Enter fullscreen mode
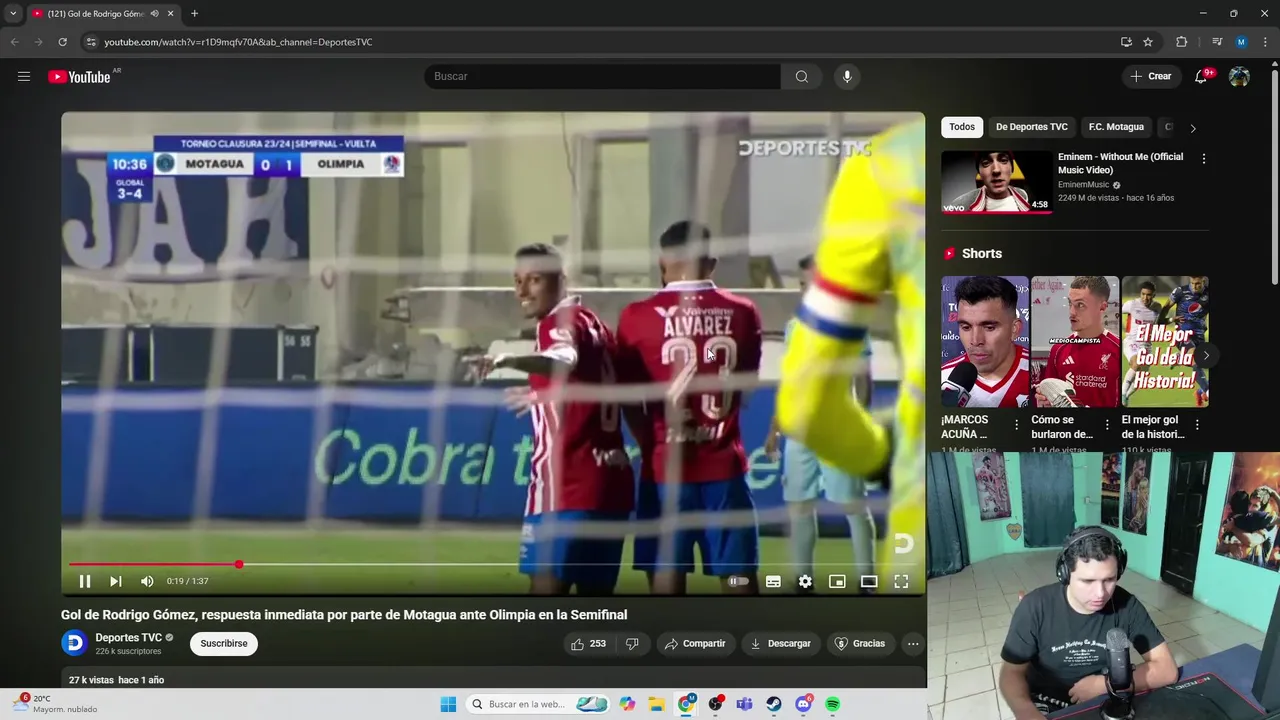This screenshot has width=1280, height=720. [x=901, y=581]
